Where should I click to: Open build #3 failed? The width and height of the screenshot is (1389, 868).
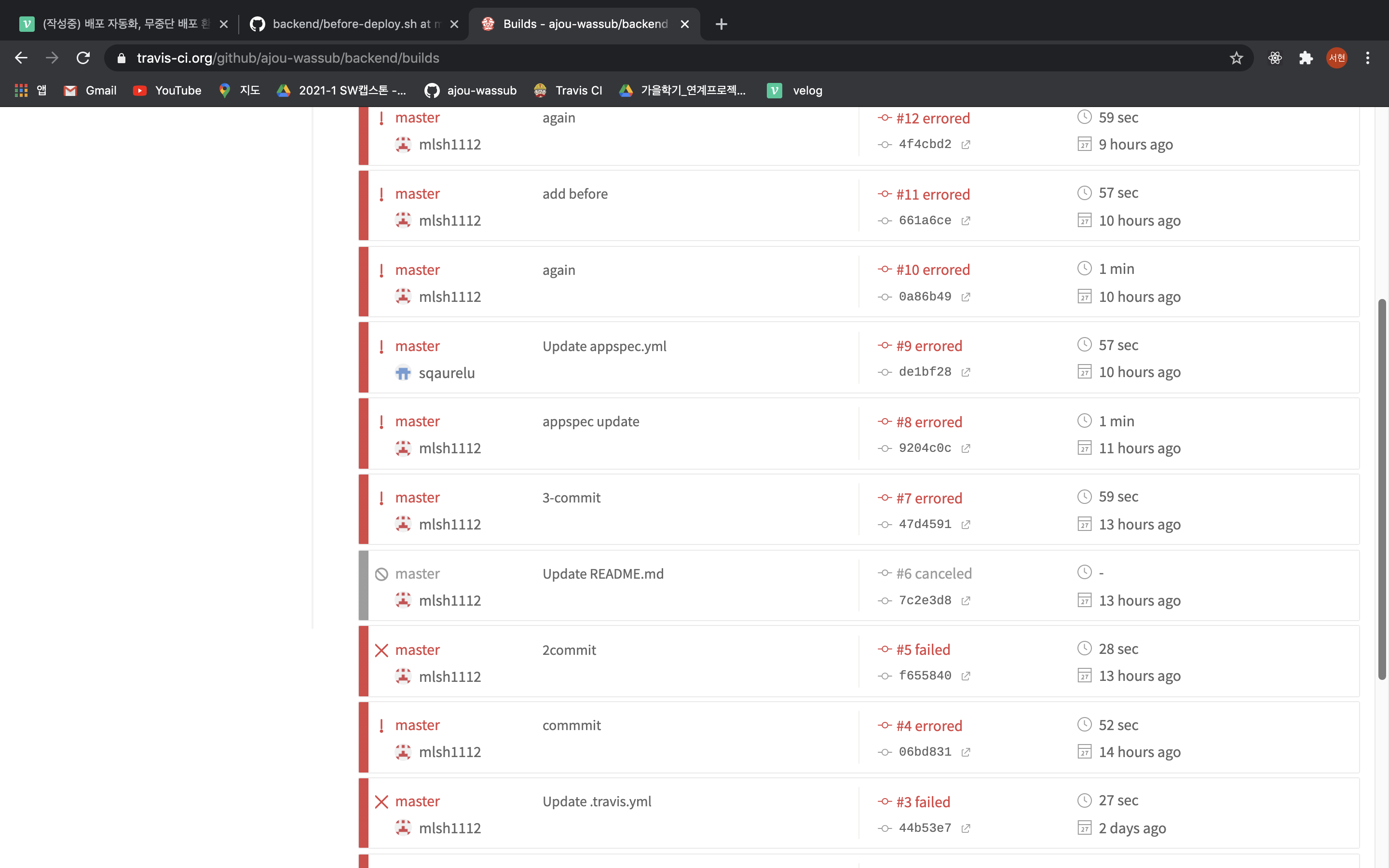coord(923,802)
